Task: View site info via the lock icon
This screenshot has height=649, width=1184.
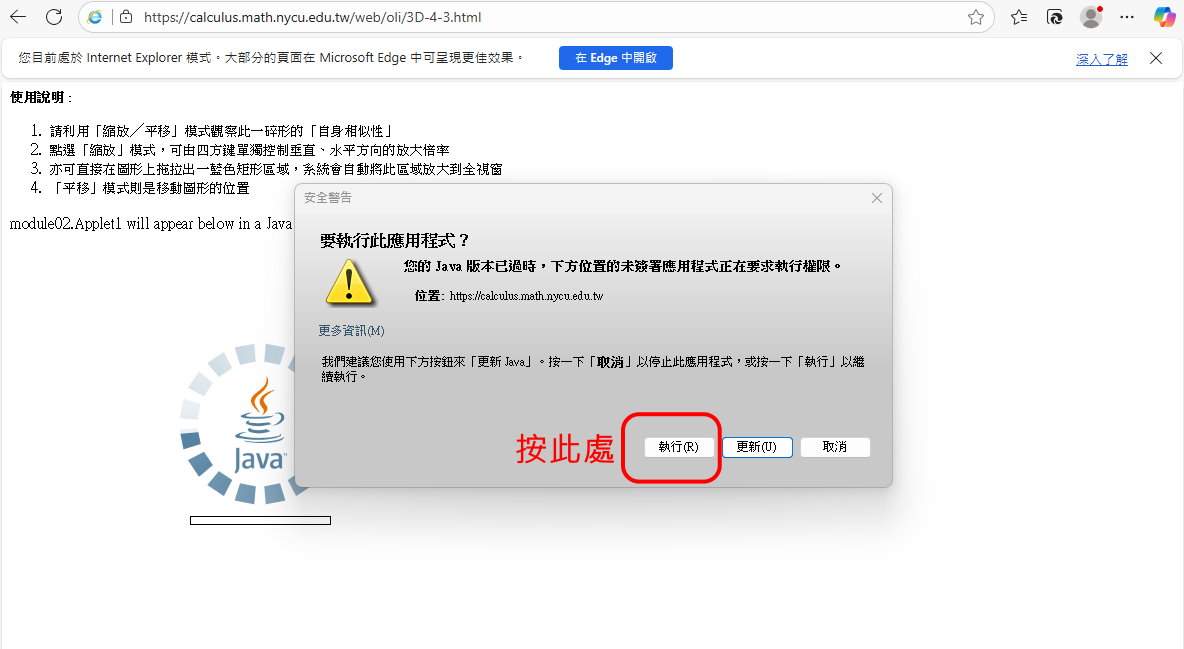Action: tap(126, 17)
